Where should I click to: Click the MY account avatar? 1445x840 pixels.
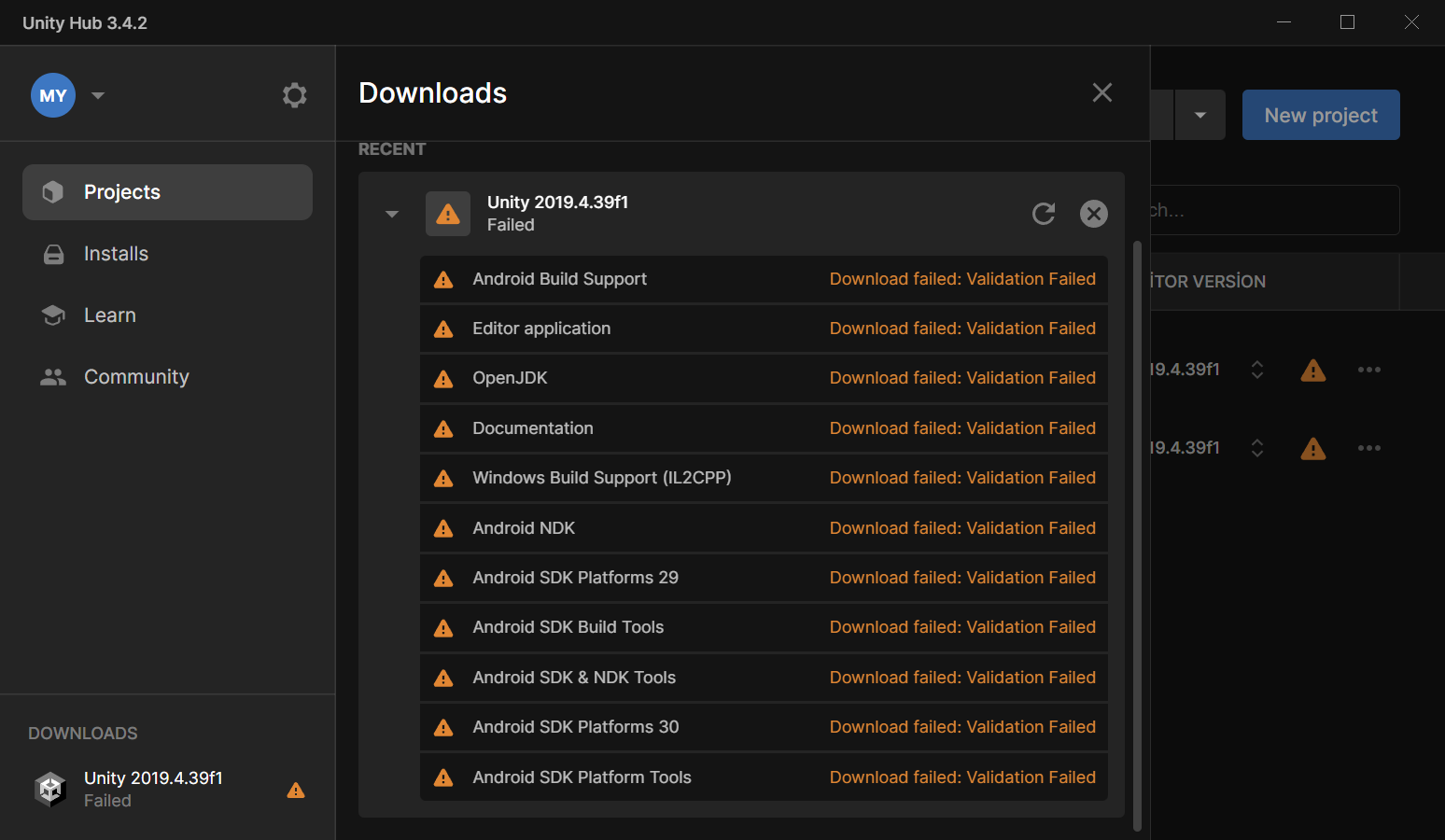[x=53, y=95]
